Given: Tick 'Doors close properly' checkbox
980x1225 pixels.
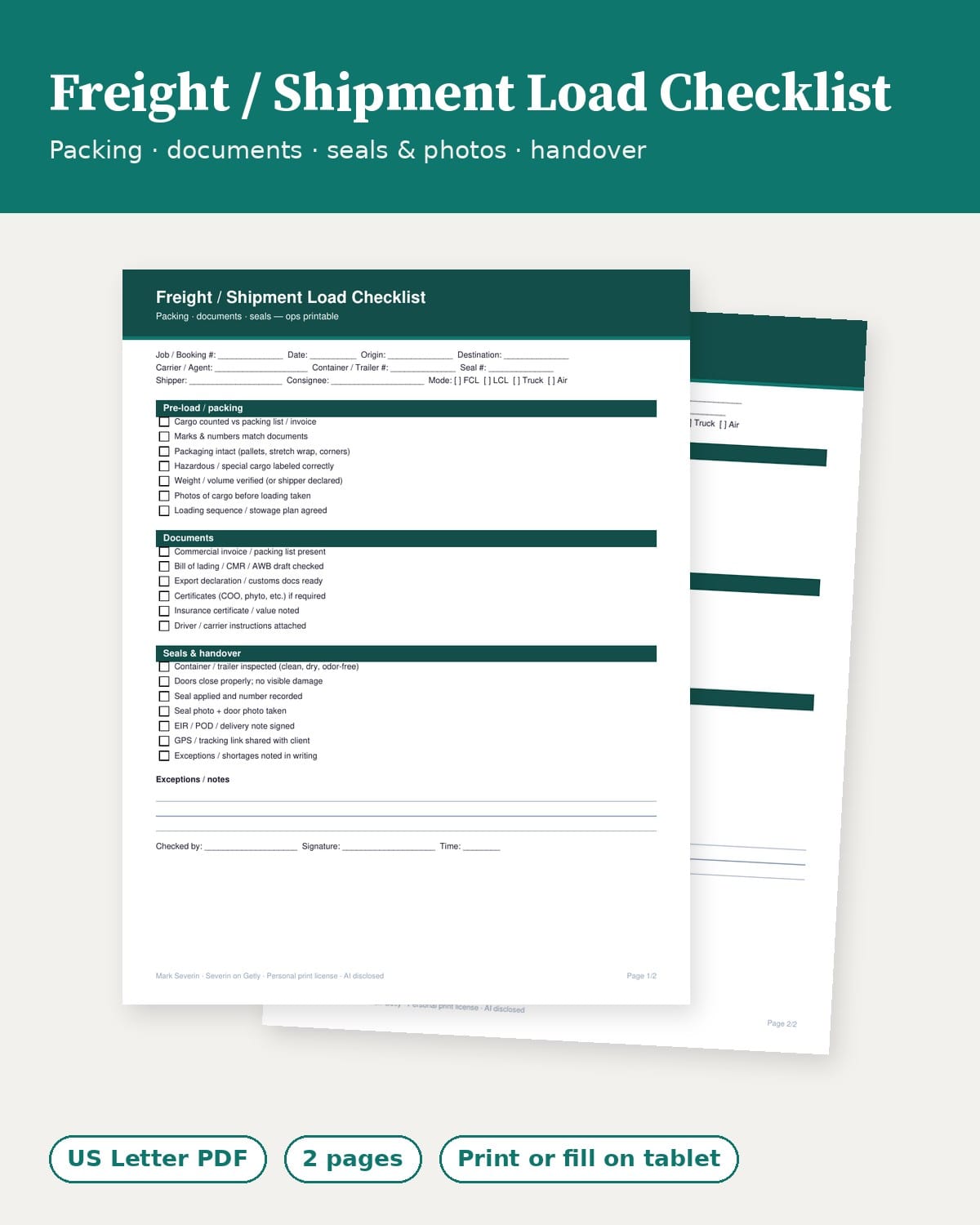Looking at the screenshot, I should (x=164, y=681).
